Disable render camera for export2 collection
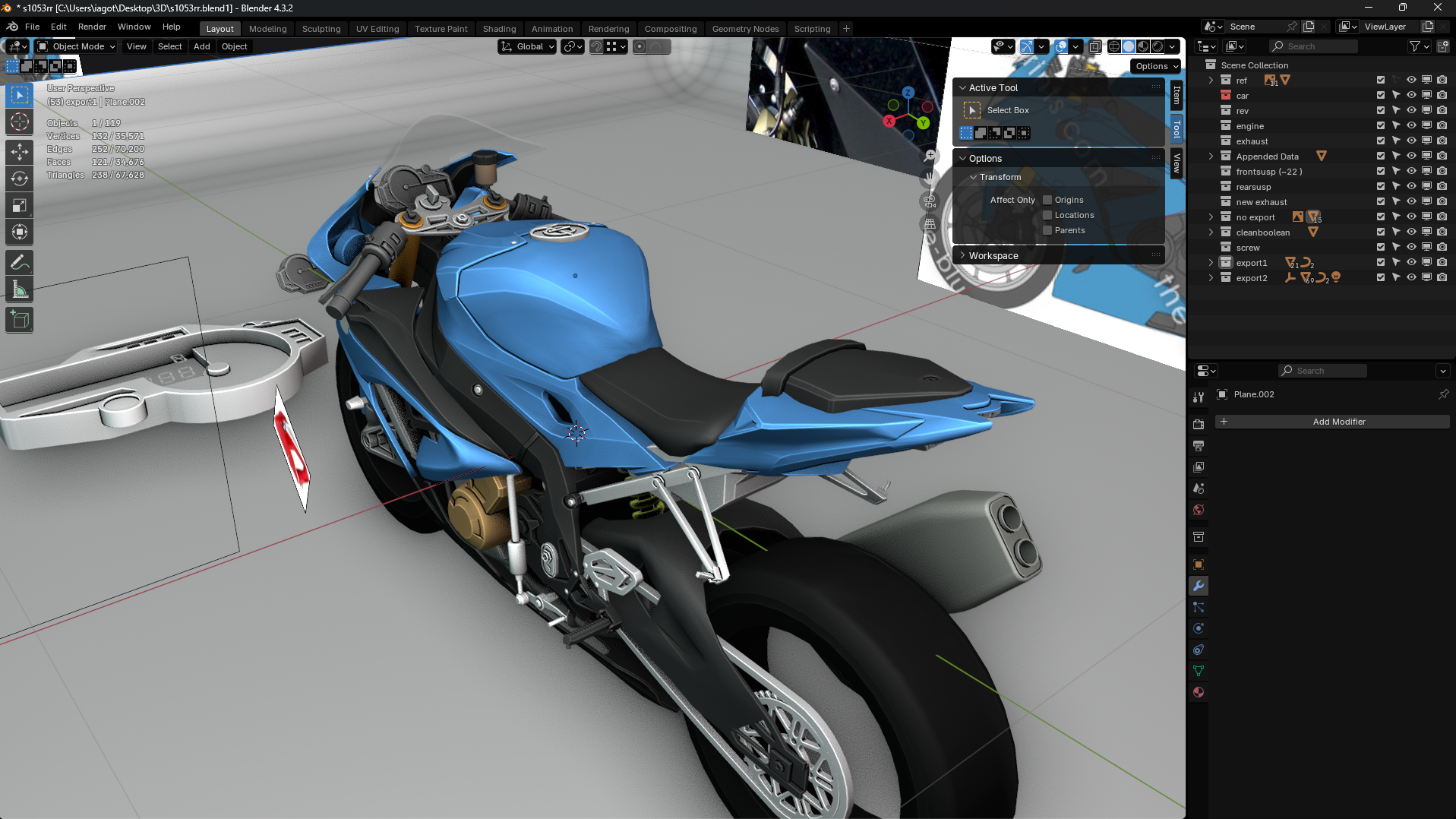Viewport: 1456px width, 819px height. point(1442,278)
